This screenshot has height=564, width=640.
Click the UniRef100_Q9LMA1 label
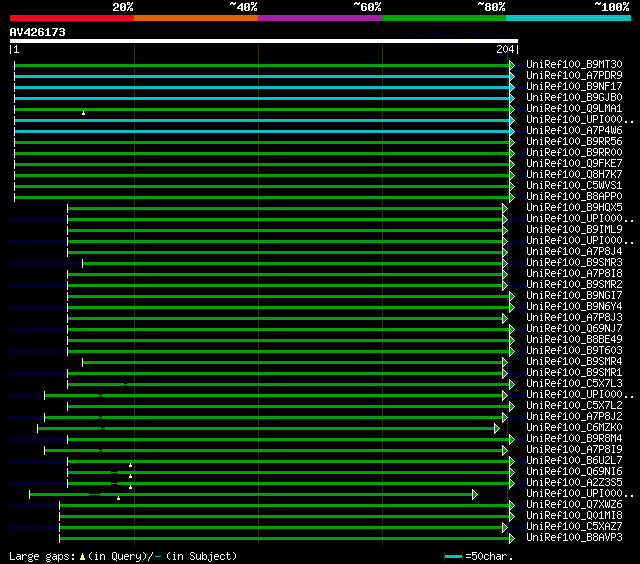click(x=574, y=109)
